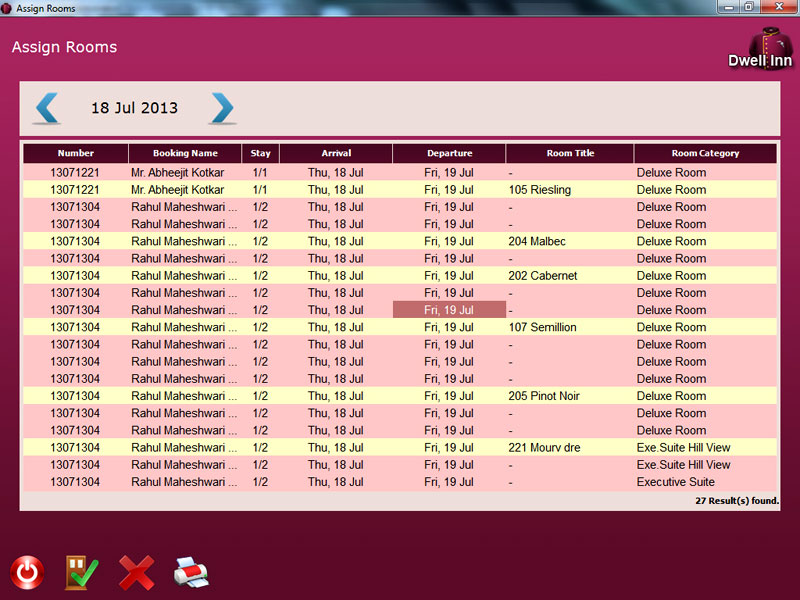Click the red X cancel icon
800x600 pixels.
(x=137, y=572)
